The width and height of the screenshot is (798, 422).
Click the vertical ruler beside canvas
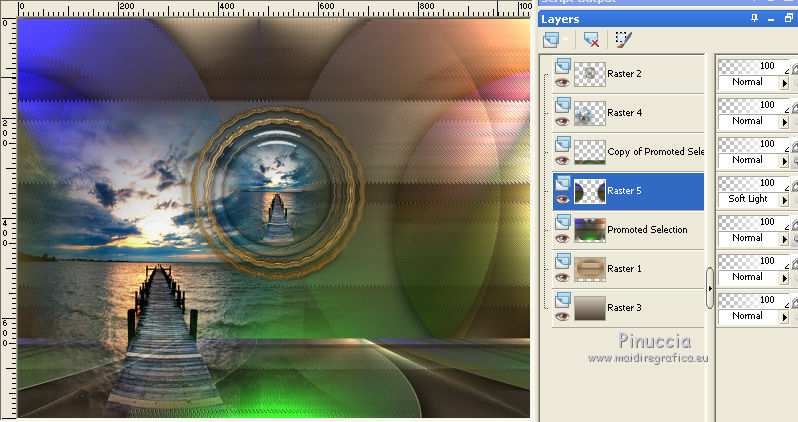(9, 218)
